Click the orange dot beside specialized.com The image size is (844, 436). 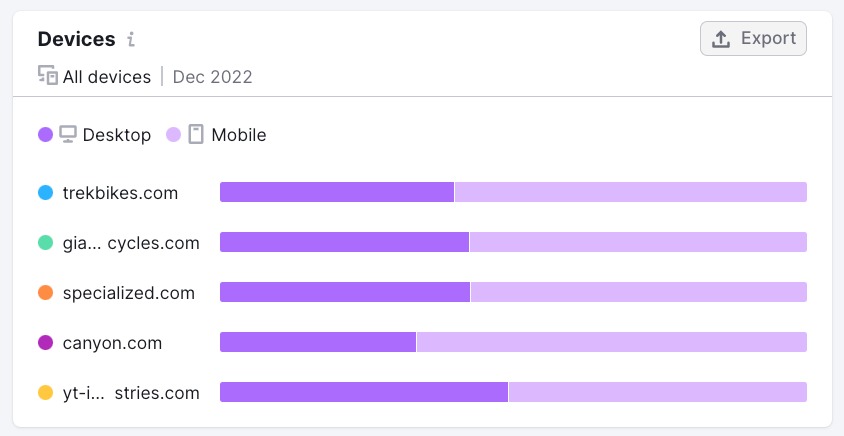(x=45, y=292)
